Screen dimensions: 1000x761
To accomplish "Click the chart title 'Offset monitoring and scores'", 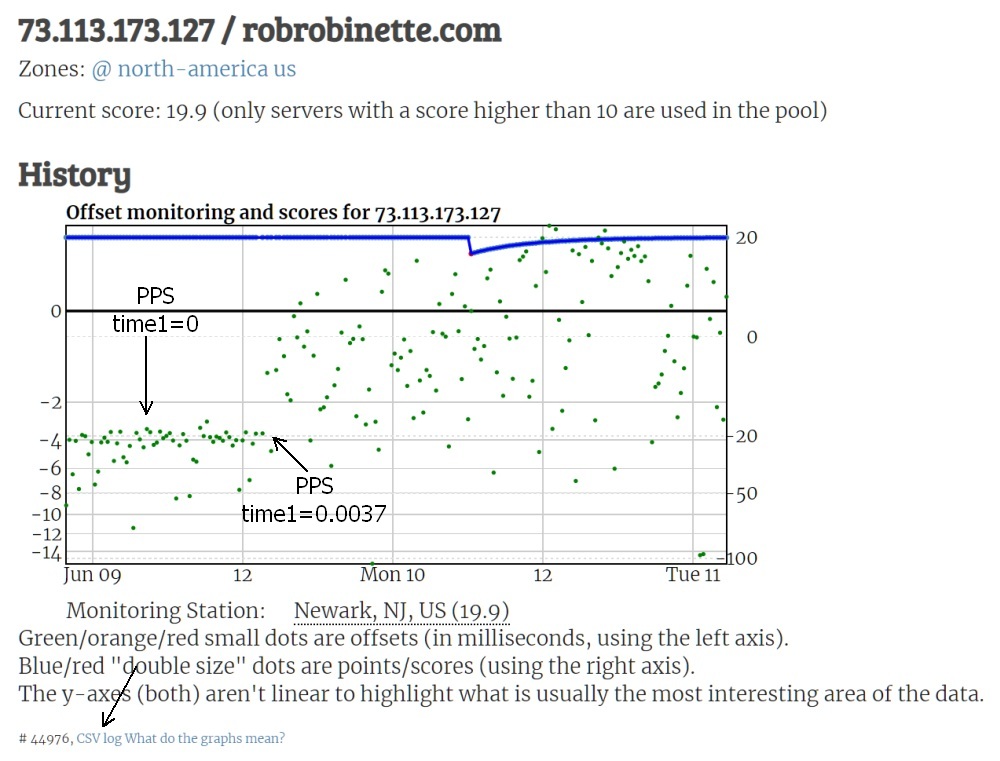I will [x=283, y=212].
